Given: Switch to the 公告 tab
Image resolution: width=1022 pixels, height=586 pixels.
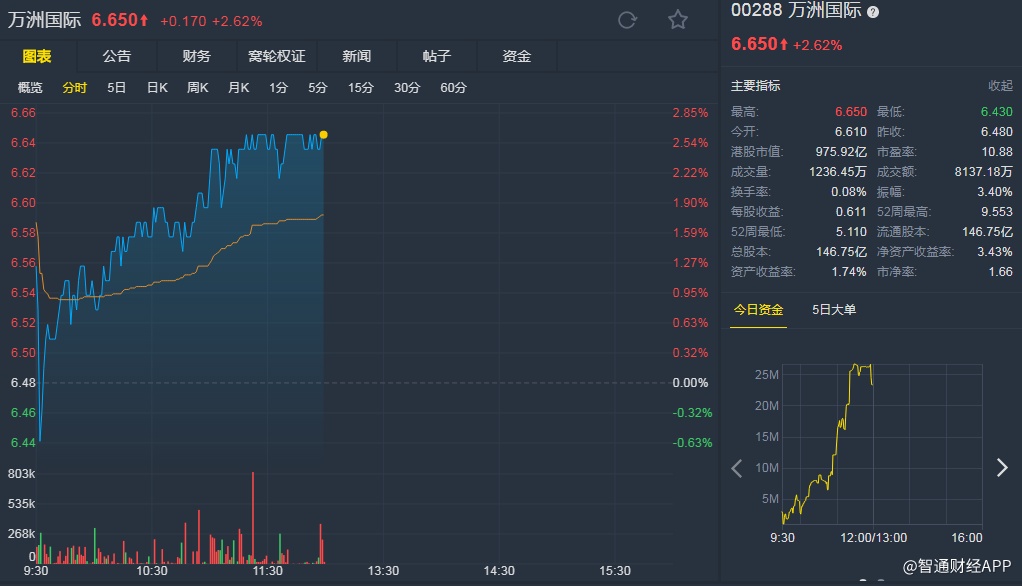Looking at the screenshot, I should tap(116, 56).
